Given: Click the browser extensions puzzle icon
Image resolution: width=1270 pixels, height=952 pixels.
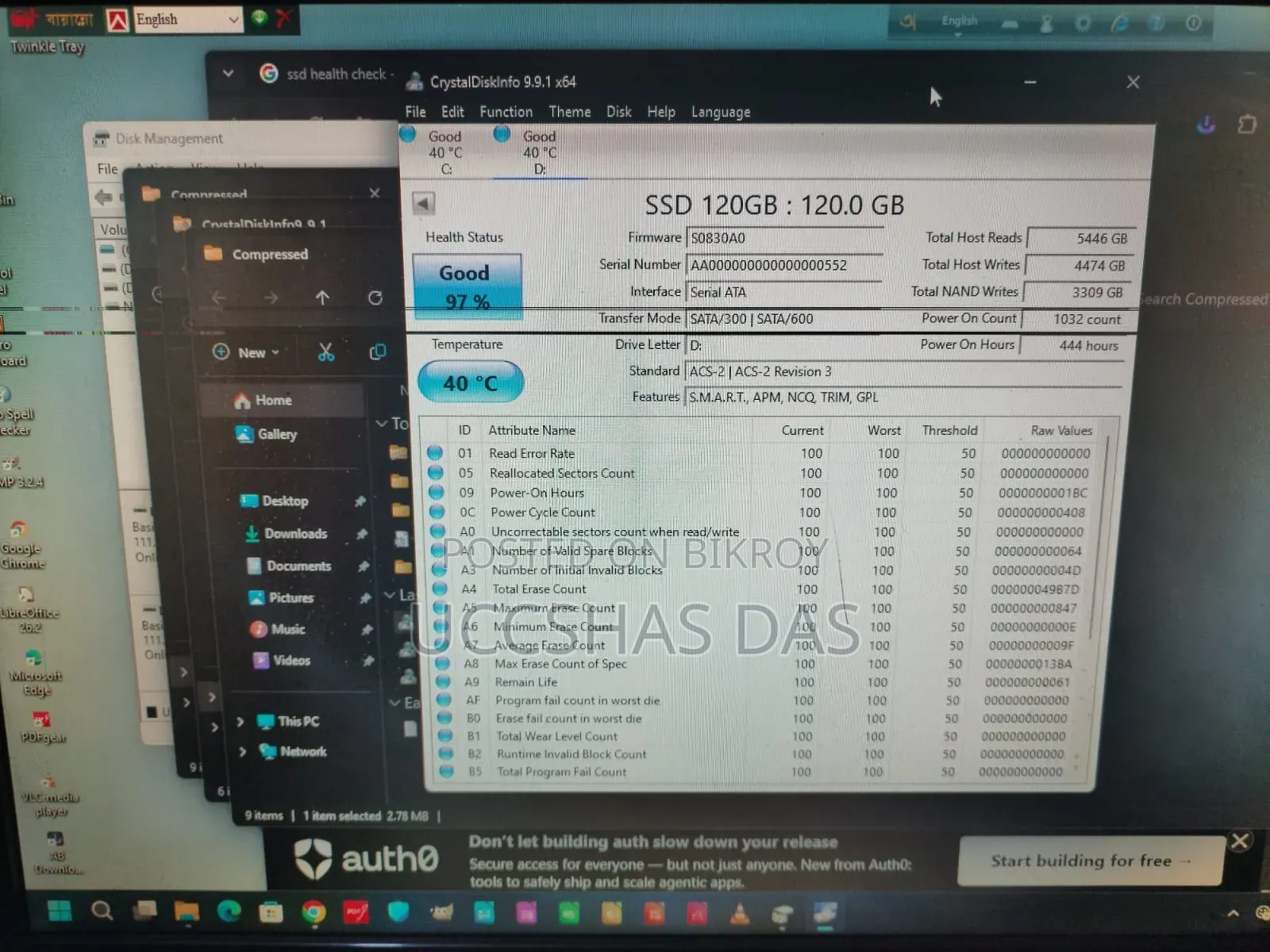Looking at the screenshot, I should [x=1248, y=125].
